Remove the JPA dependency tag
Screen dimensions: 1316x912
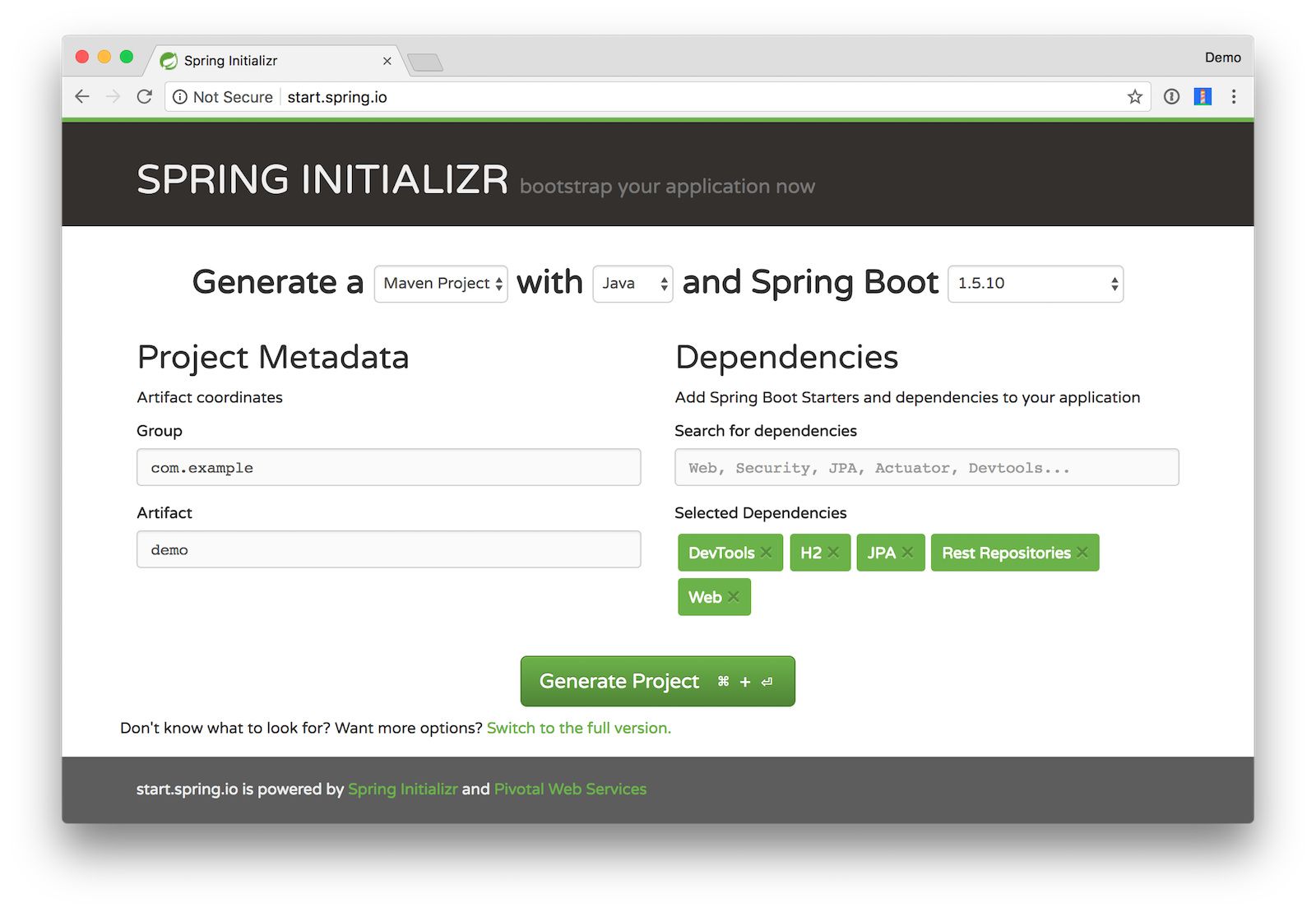(907, 553)
